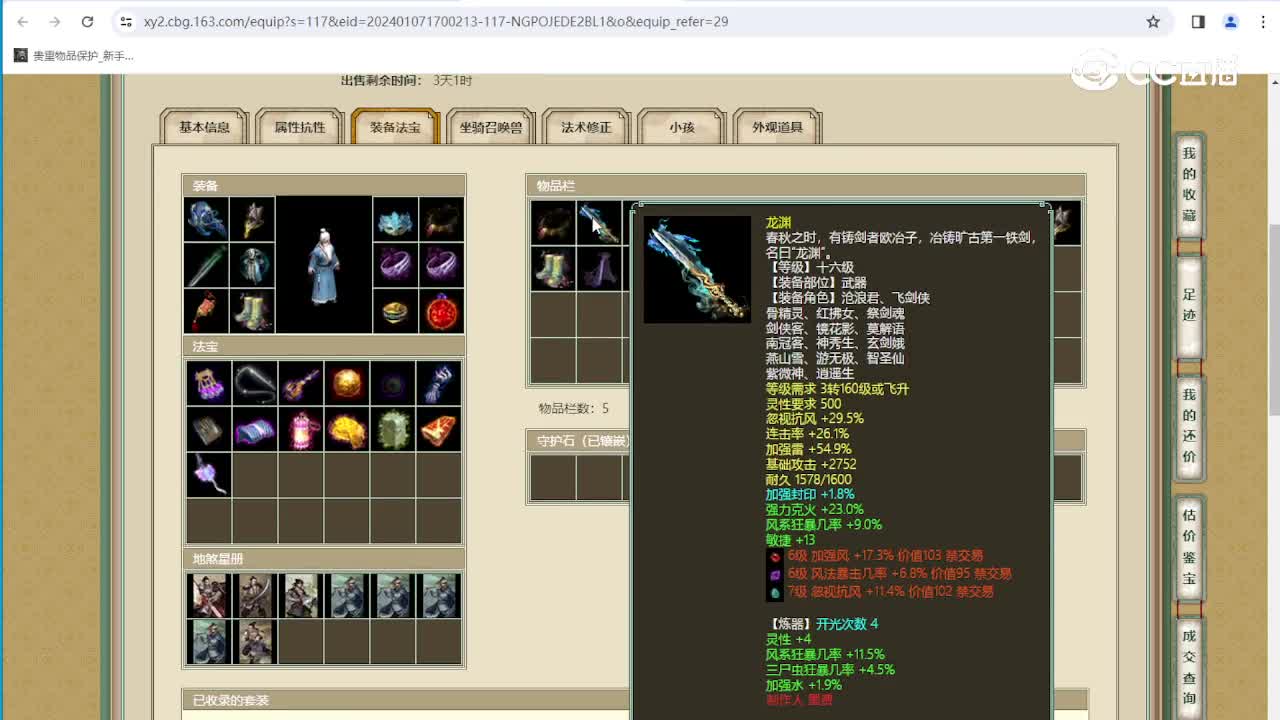Click the gray book magic treasure icon
The width and height of the screenshot is (1280, 720).
tap(209, 429)
